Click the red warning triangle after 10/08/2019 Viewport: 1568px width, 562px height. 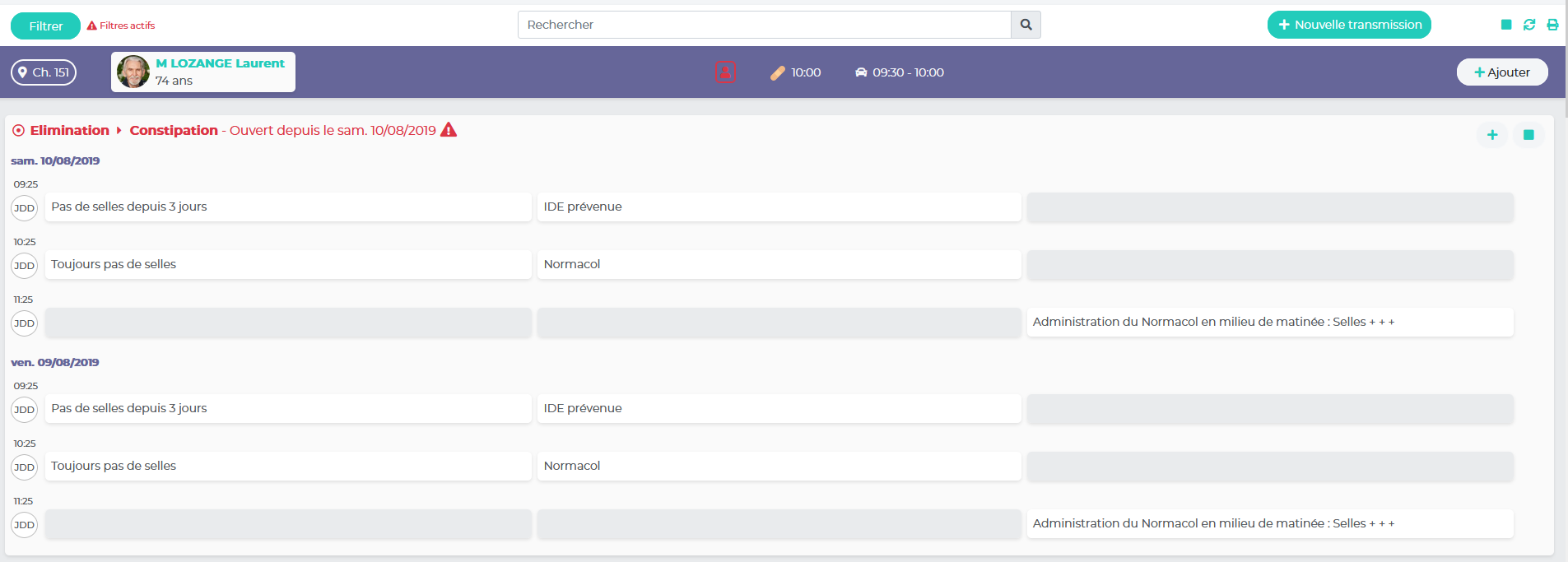click(x=449, y=130)
